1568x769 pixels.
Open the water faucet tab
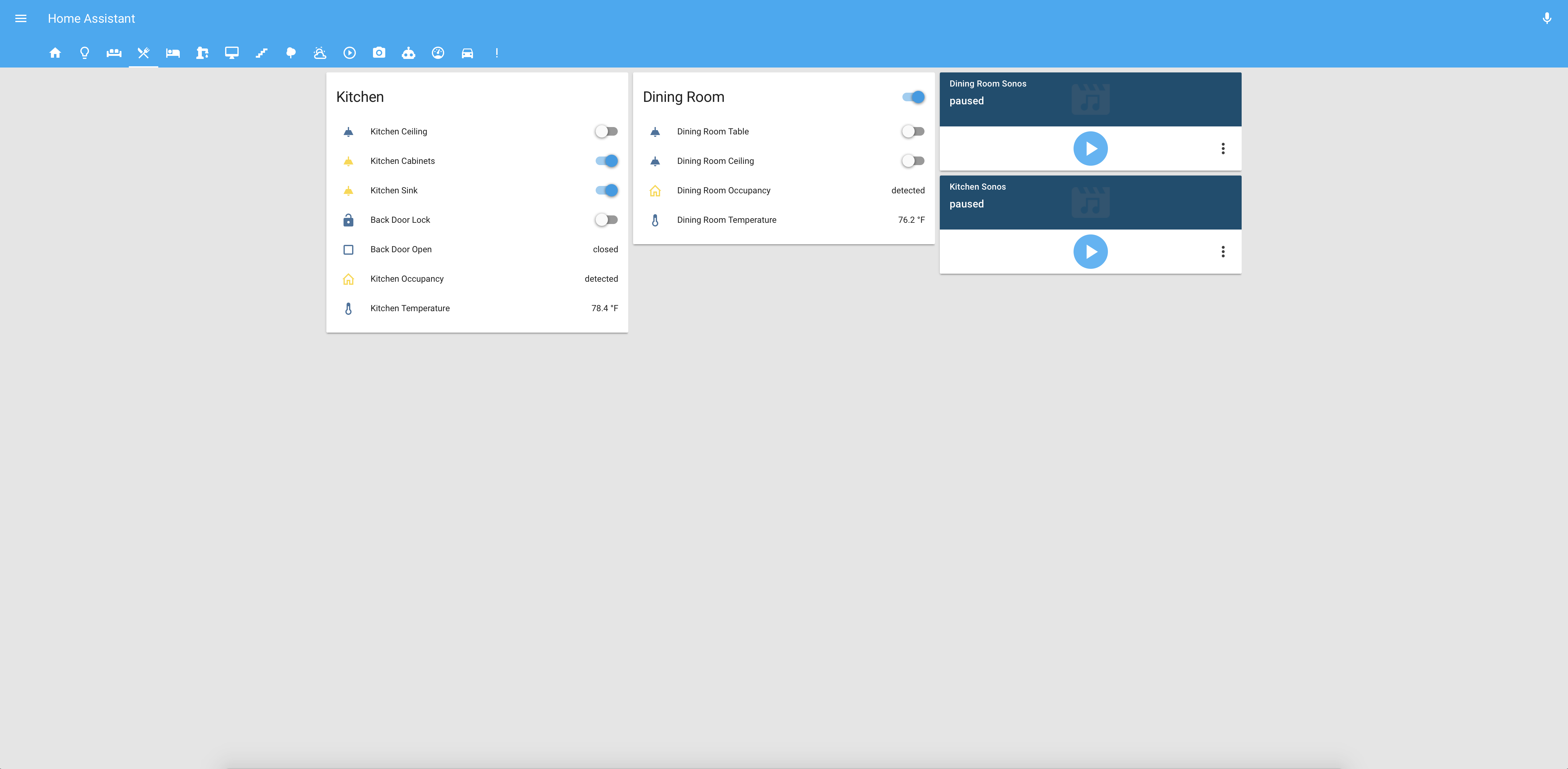click(x=202, y=53)
